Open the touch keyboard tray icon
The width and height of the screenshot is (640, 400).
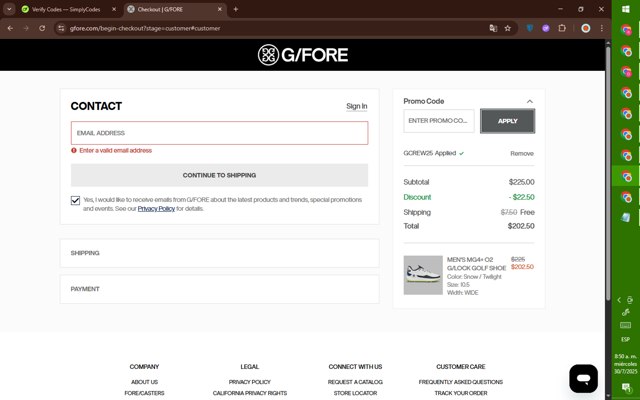[625, 325]
